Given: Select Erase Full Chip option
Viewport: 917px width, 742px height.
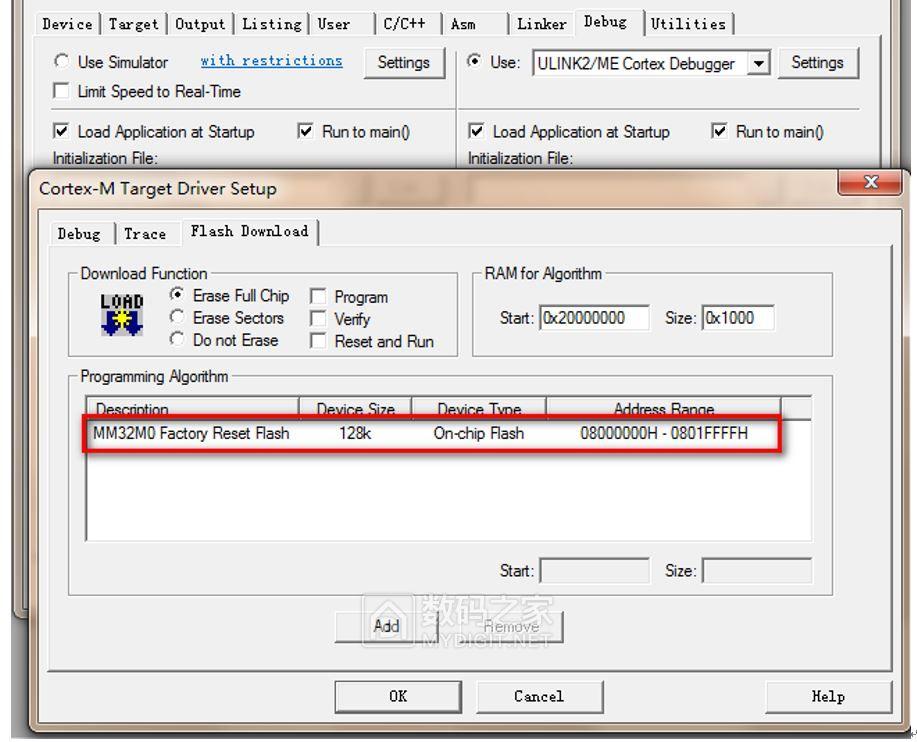Looking at the screenshot, I should point(177,295).
